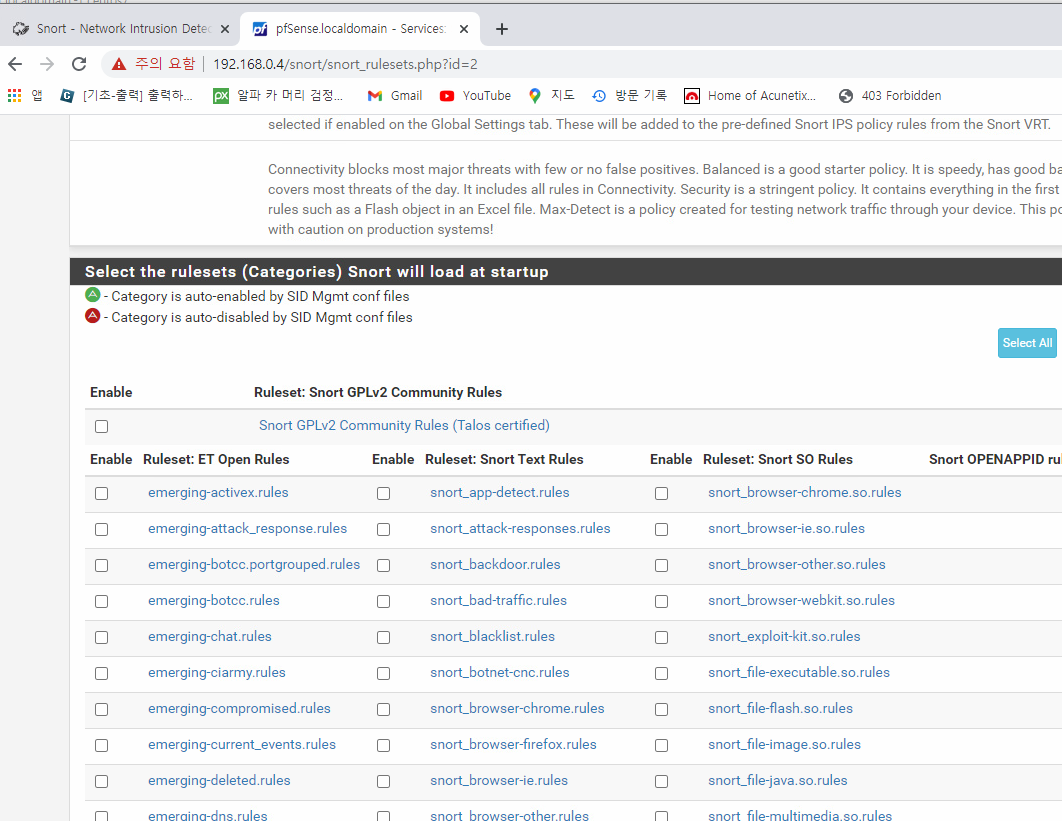Open snort_bad-traffic.rules link

498,600
